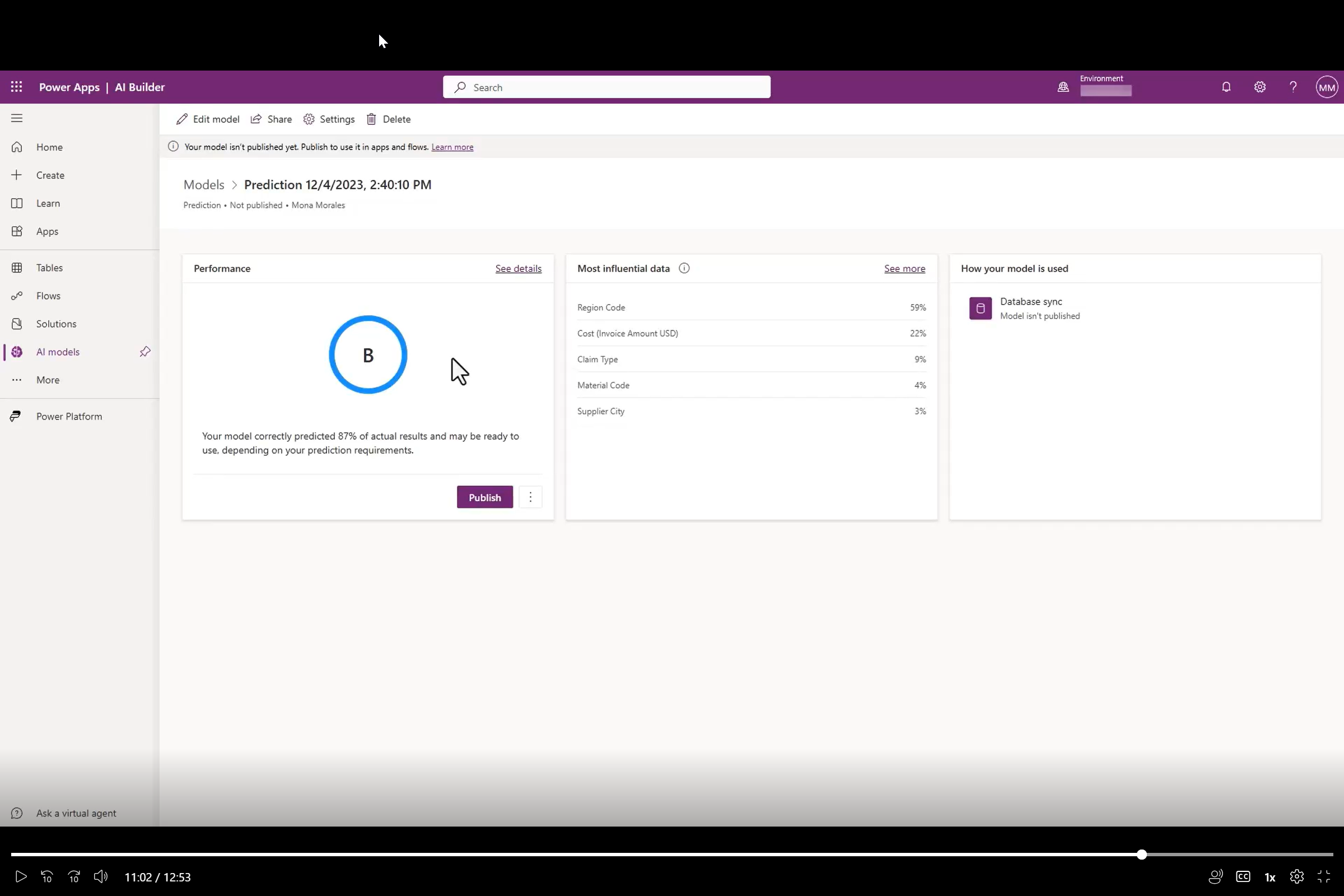Image resolution: width=1344 pixels, height=896 pixels.
Task: Open the settings gear in header
Action: coord(1259,87)
